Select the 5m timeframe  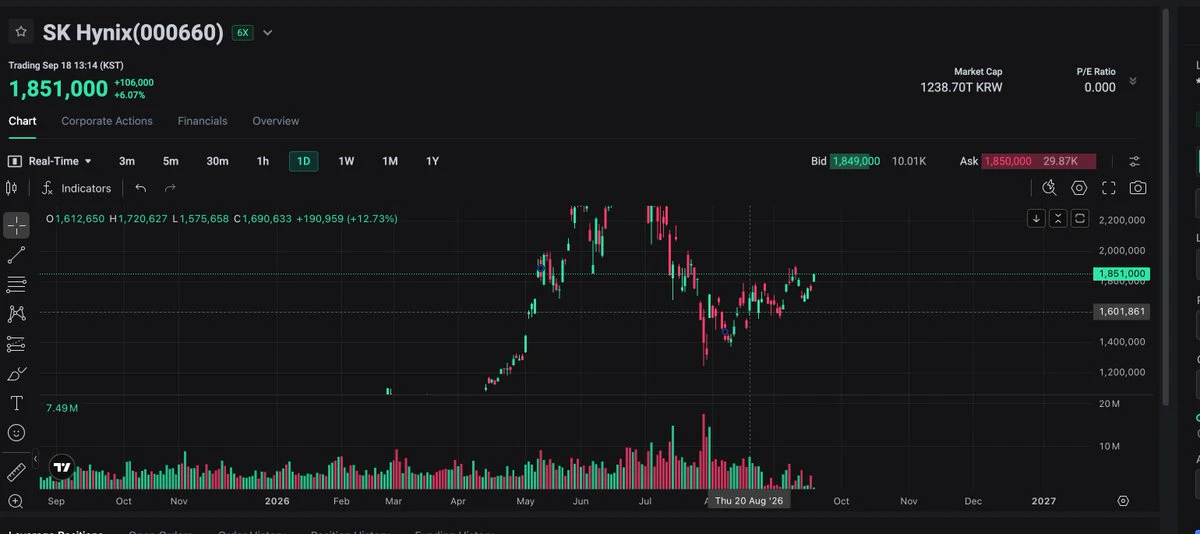point(171,161)
